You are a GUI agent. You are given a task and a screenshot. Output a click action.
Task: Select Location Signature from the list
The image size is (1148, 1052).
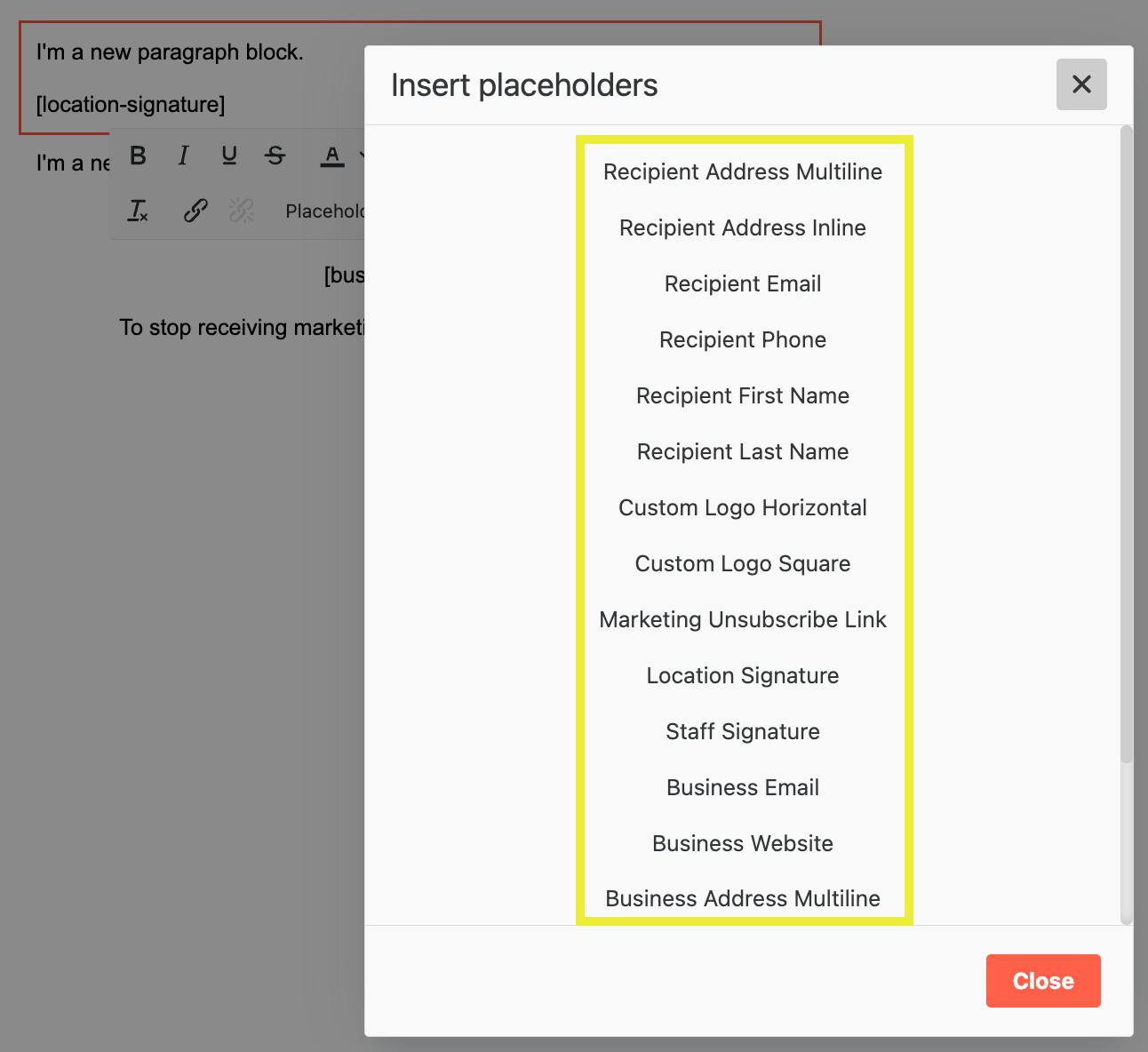pos(743,675)
